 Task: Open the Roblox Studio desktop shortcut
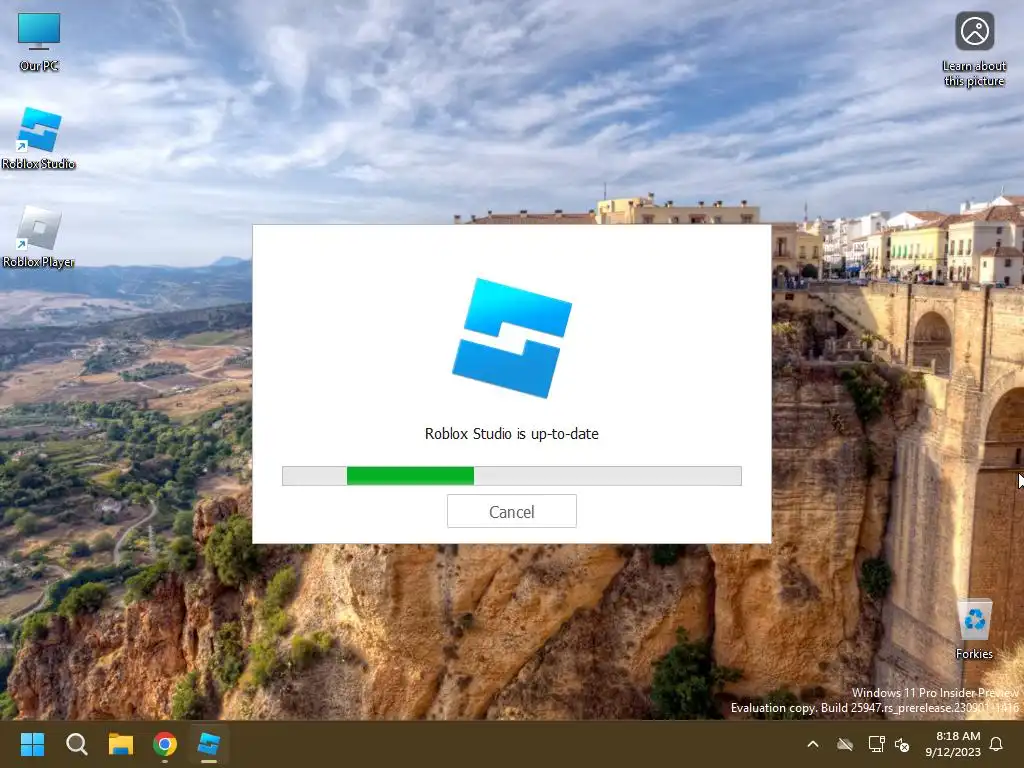coord(39,138)
